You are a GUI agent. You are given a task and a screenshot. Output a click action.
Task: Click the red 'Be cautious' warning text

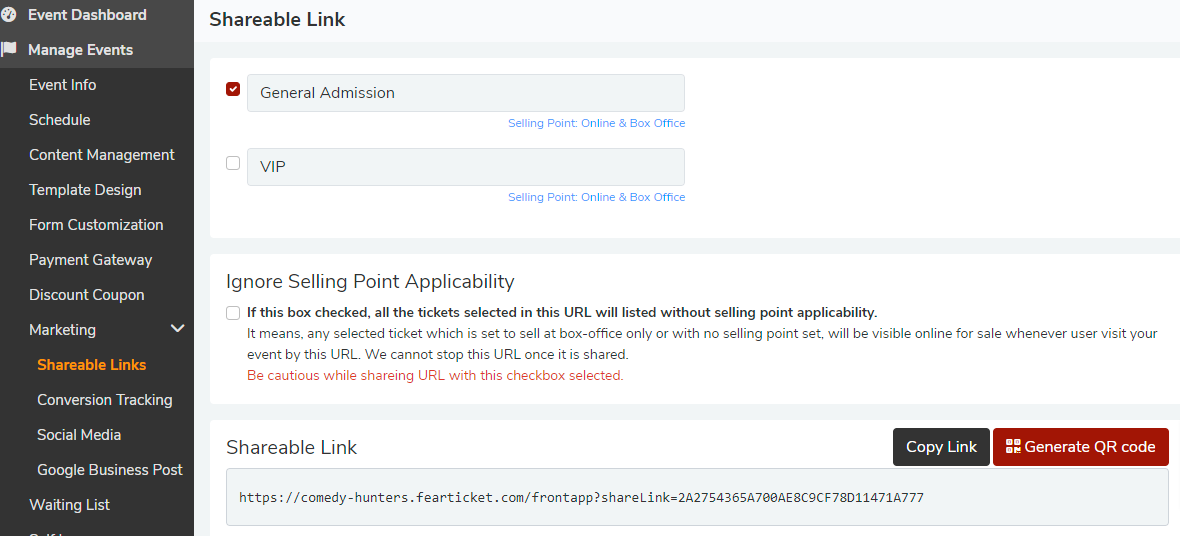pos(435,375)
